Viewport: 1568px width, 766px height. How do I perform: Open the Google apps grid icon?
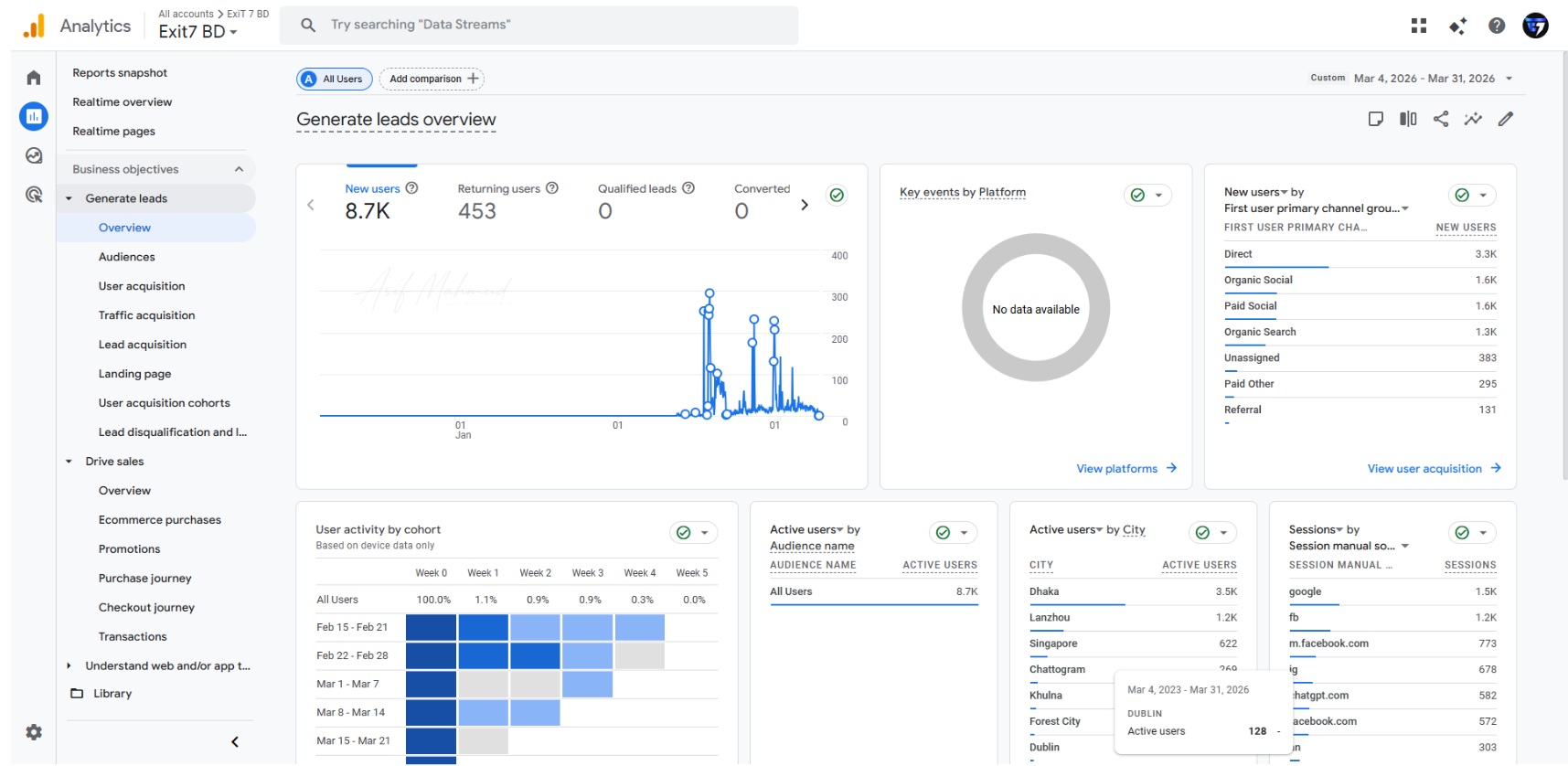click(1419, 26)
